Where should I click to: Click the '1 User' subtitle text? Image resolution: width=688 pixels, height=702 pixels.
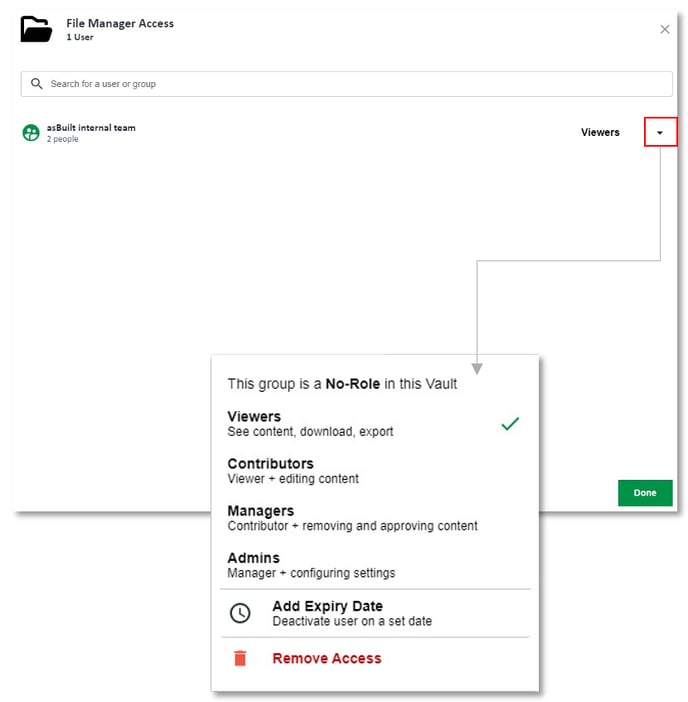(x=80, y=37)
